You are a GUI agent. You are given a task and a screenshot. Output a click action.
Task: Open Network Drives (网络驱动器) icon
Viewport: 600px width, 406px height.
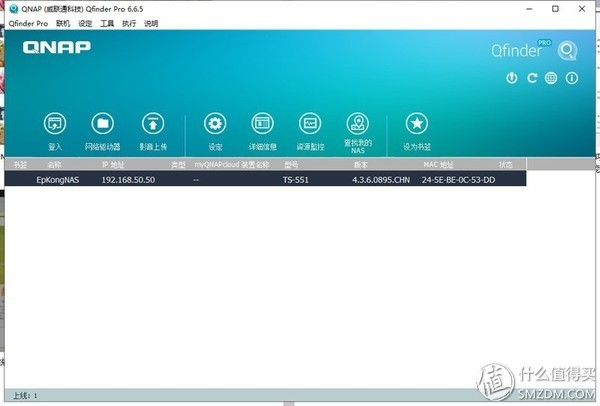point(103,124)
